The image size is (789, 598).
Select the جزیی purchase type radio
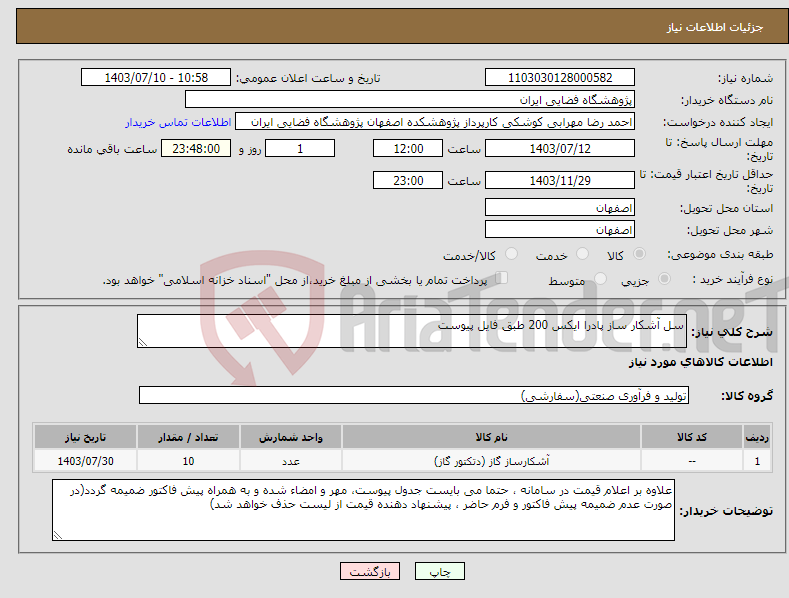coord(664,279)
